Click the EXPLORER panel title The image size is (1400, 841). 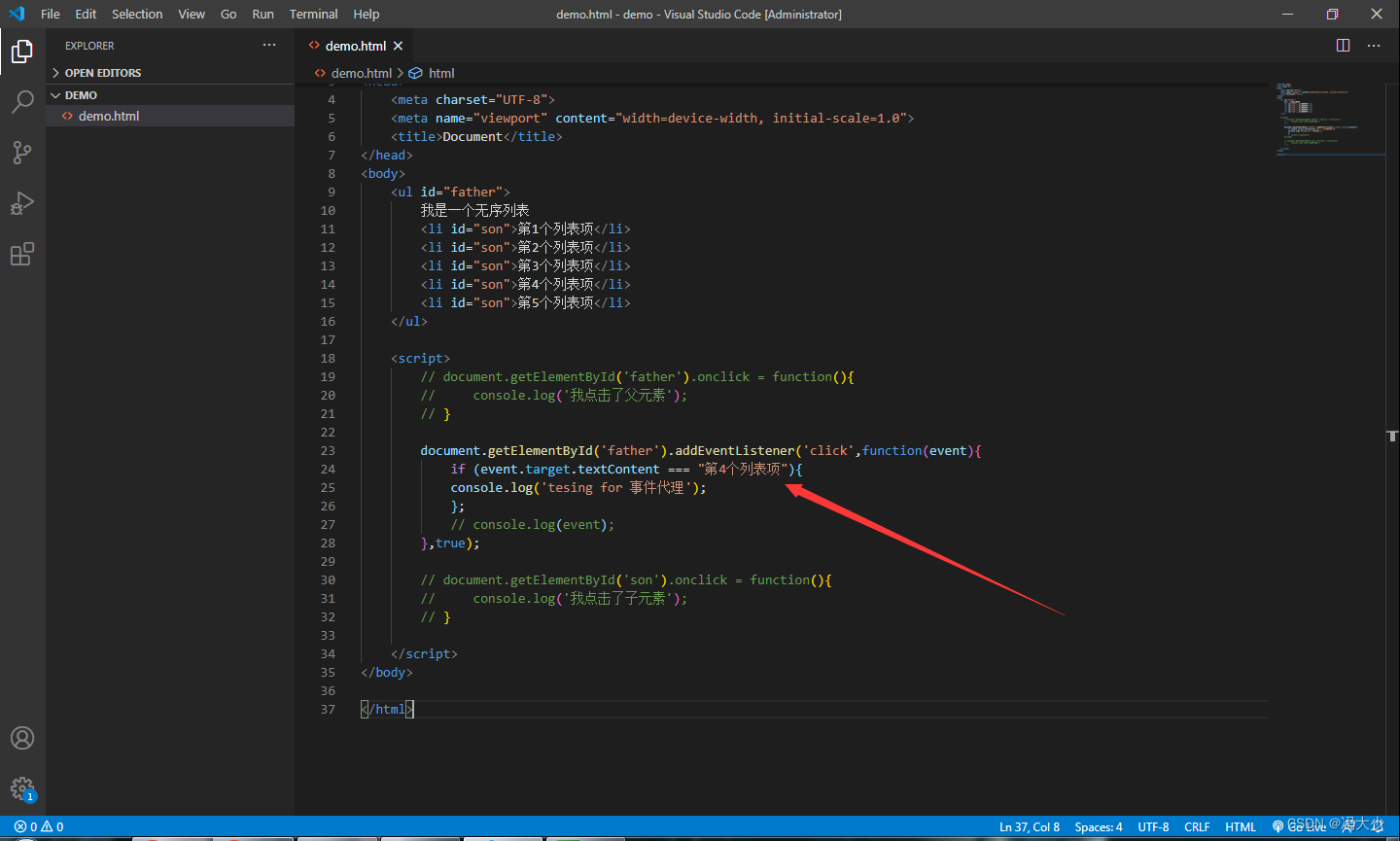[x=89, y=46]
